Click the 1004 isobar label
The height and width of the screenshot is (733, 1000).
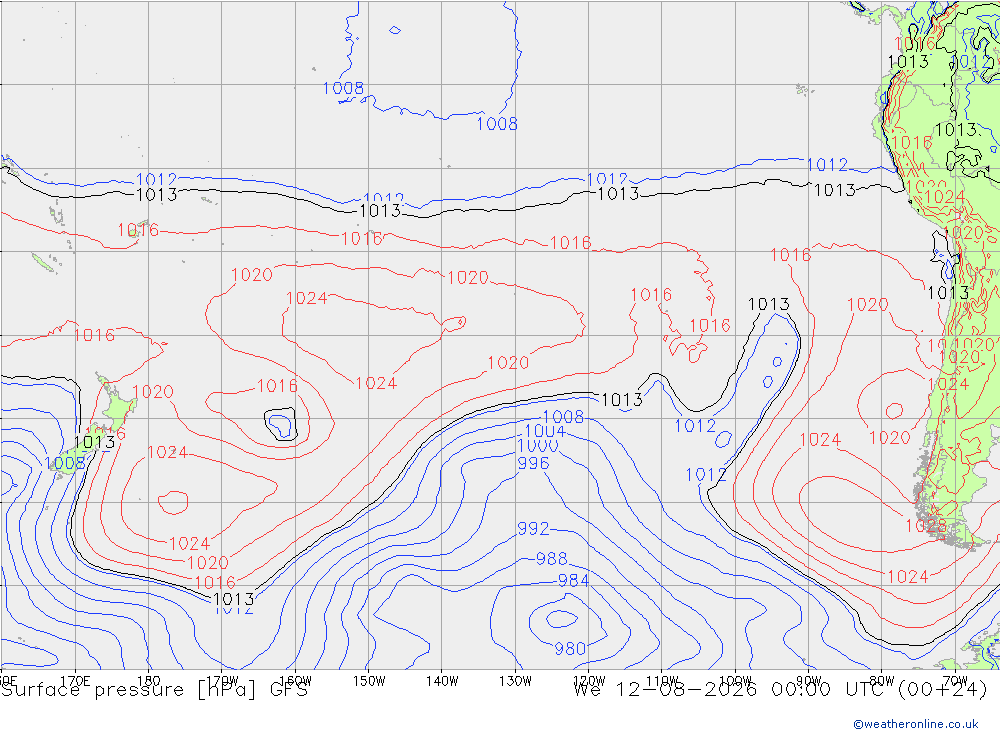click(x=545, y=432)
